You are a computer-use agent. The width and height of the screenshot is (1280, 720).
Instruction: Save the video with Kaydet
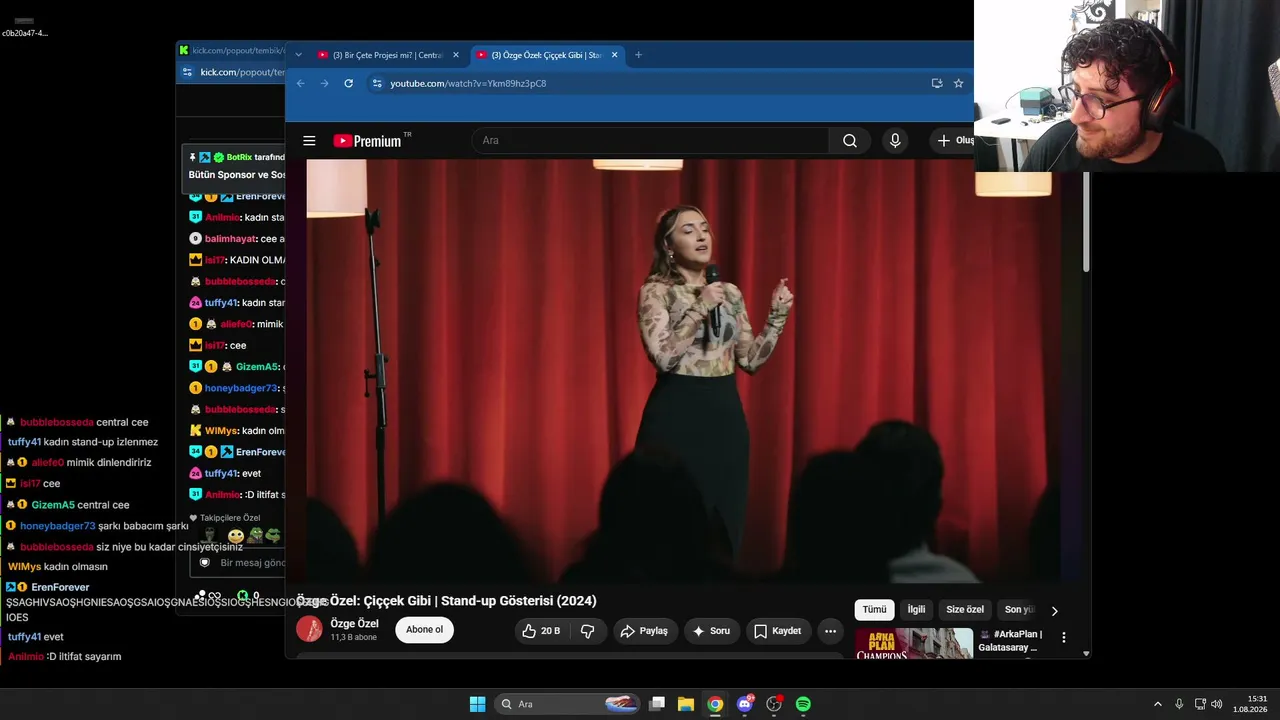(x=778, y=631)
